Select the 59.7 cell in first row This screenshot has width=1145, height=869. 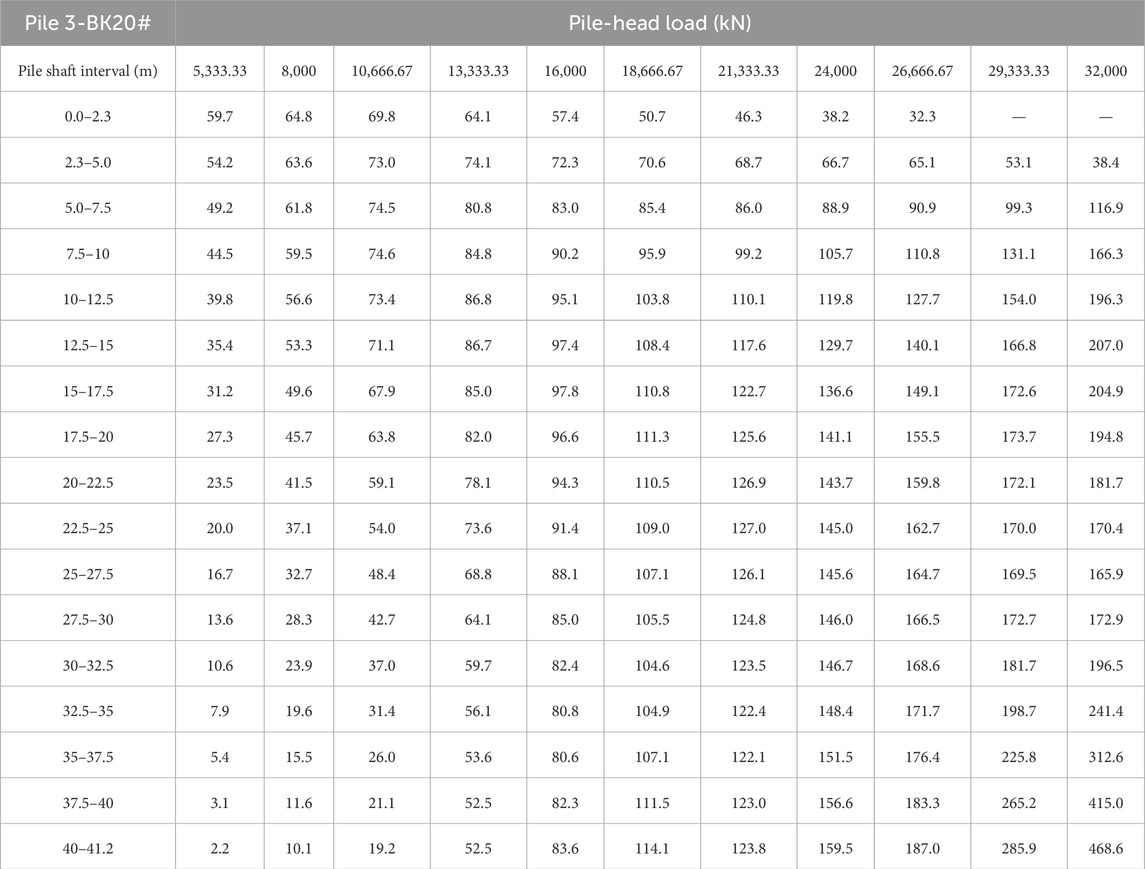pyautogui.click(x=220, y=116)
